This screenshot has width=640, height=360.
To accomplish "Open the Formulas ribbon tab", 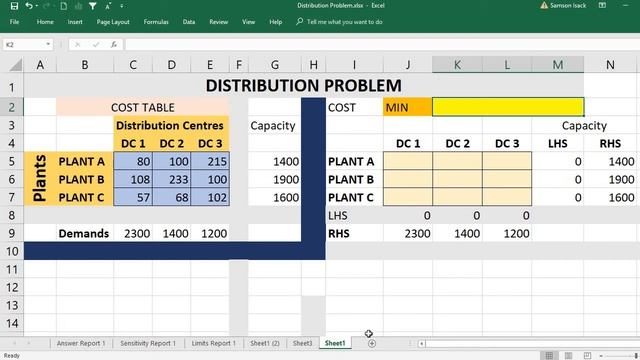I will pyautogui.click(x=156, y=22).
